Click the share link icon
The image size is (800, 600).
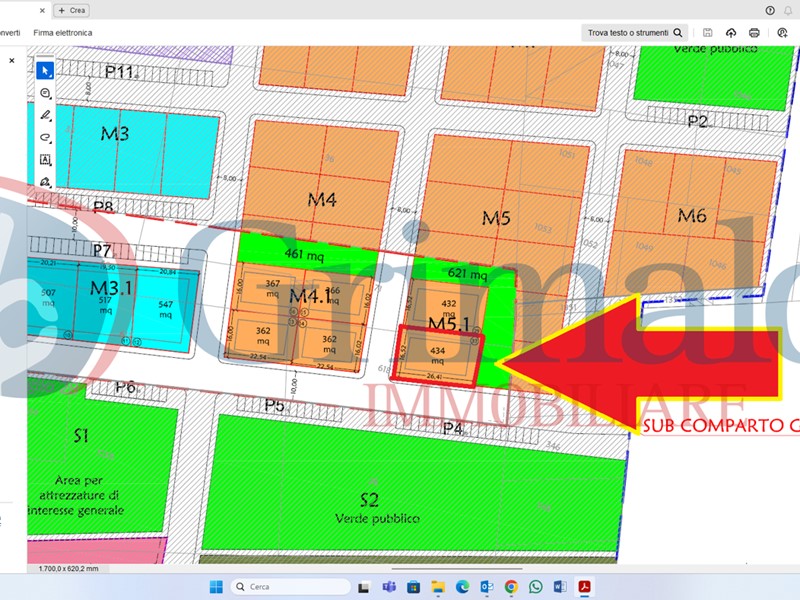coord(782,32)
